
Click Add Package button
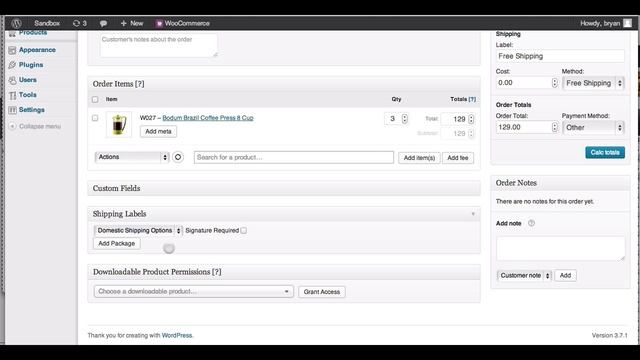[x=117, y=243]
